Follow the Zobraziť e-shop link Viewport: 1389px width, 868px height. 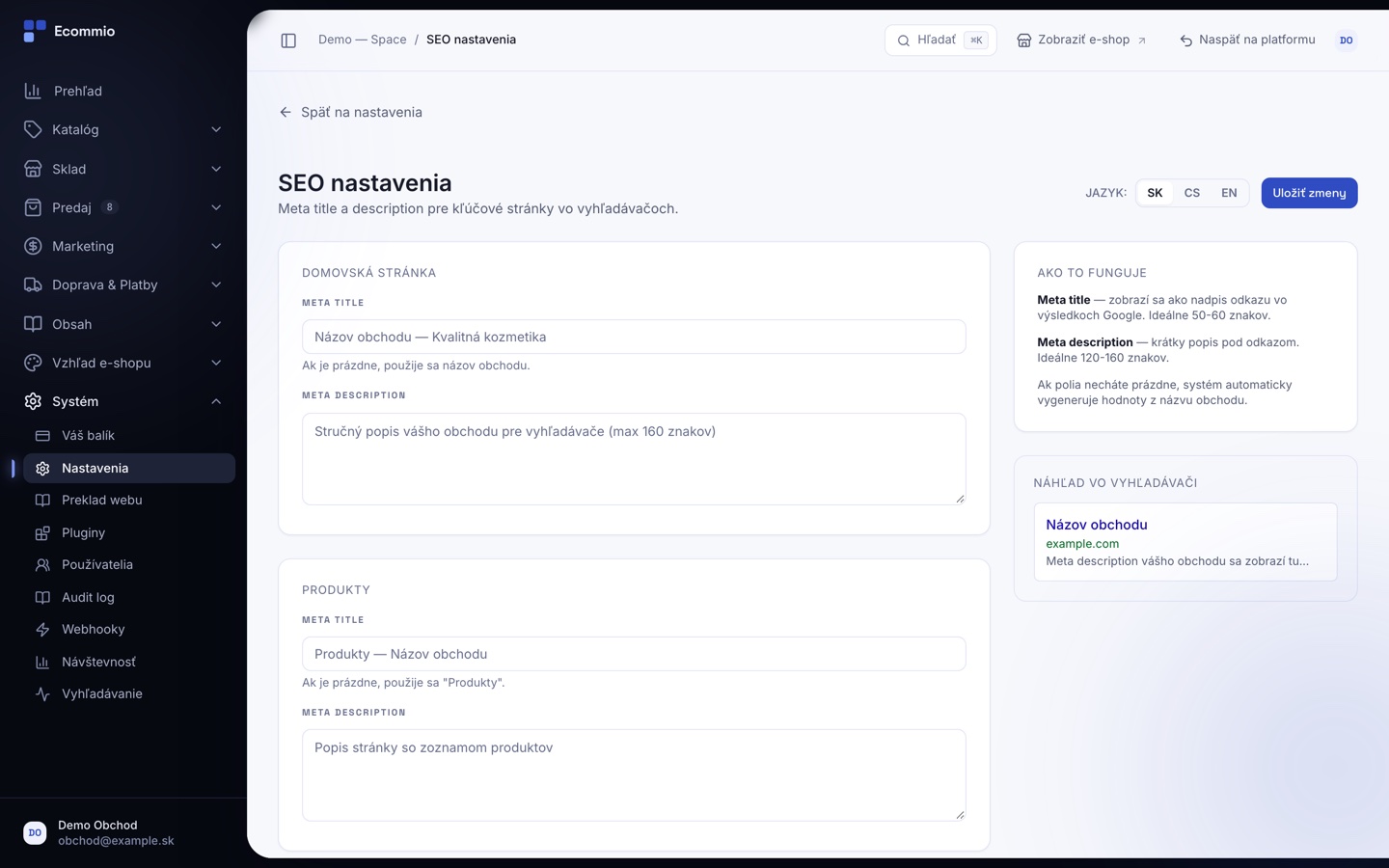pos(1081,41)
